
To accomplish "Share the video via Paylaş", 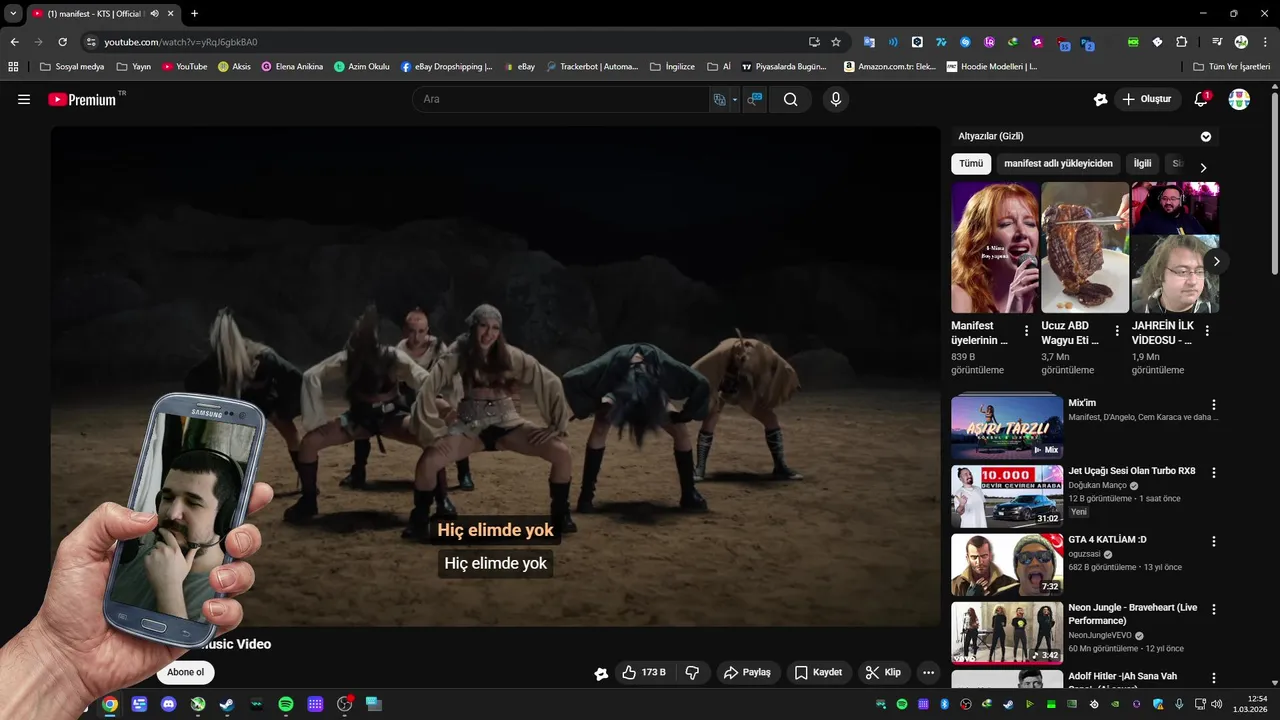I will (x=748, y=672).
